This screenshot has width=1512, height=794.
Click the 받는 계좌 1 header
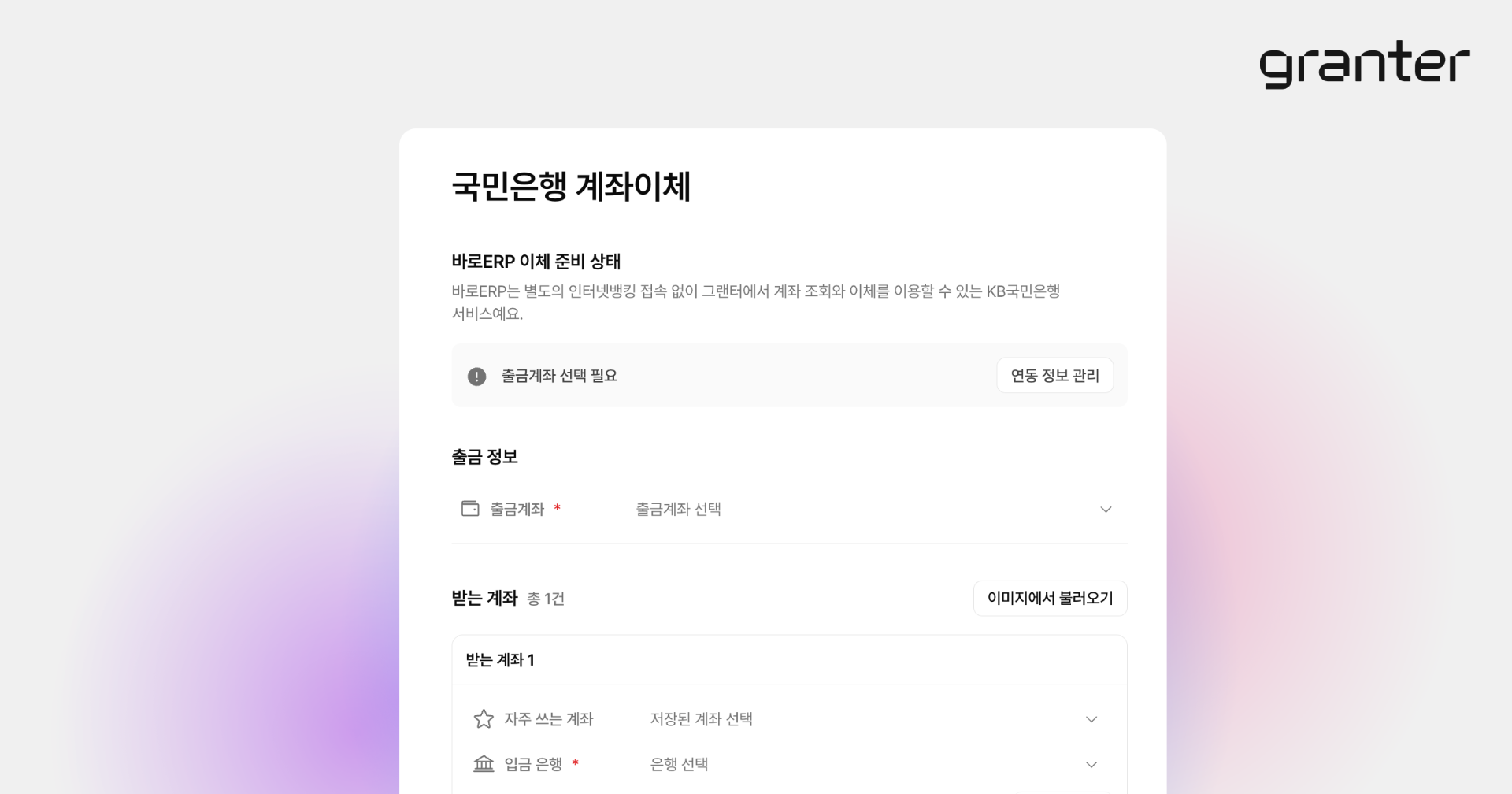tap(500, 660)
